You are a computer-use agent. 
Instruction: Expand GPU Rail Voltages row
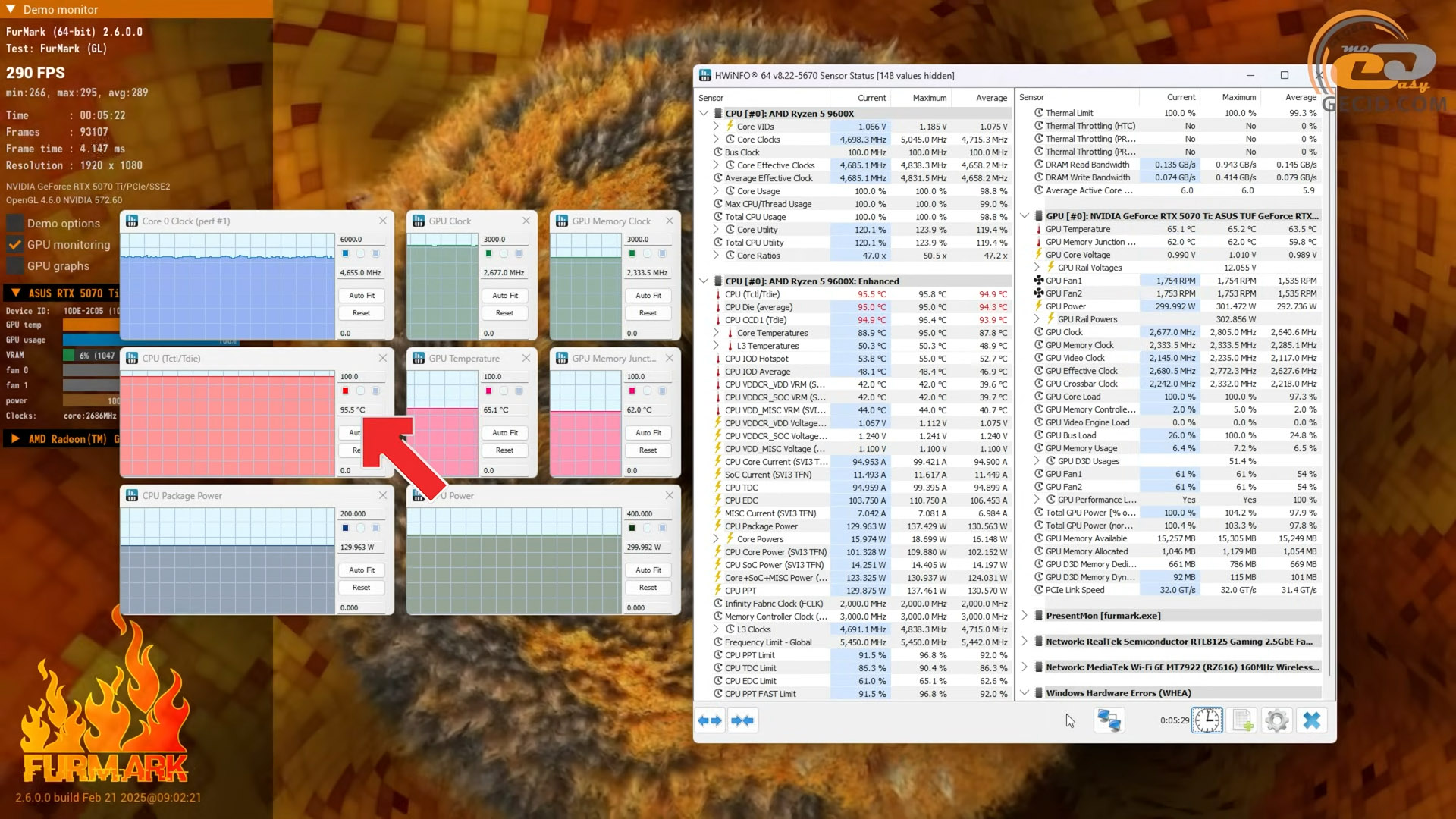pos(1037,268)
